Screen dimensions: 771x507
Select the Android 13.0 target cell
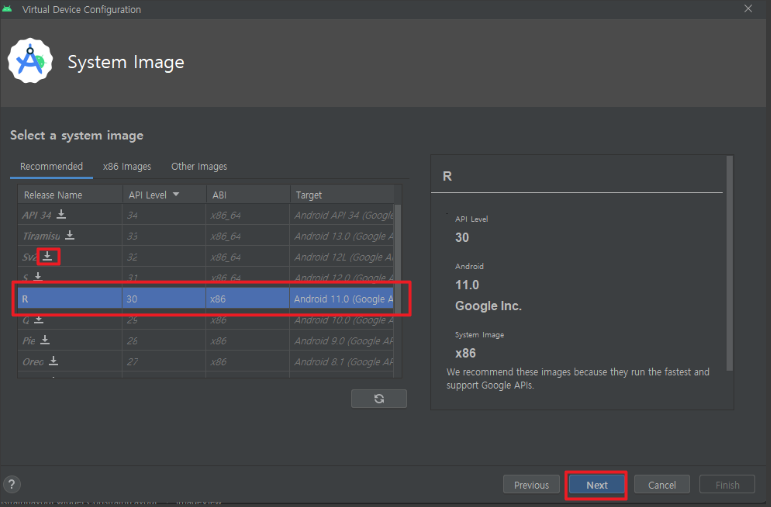click(342, 236)
